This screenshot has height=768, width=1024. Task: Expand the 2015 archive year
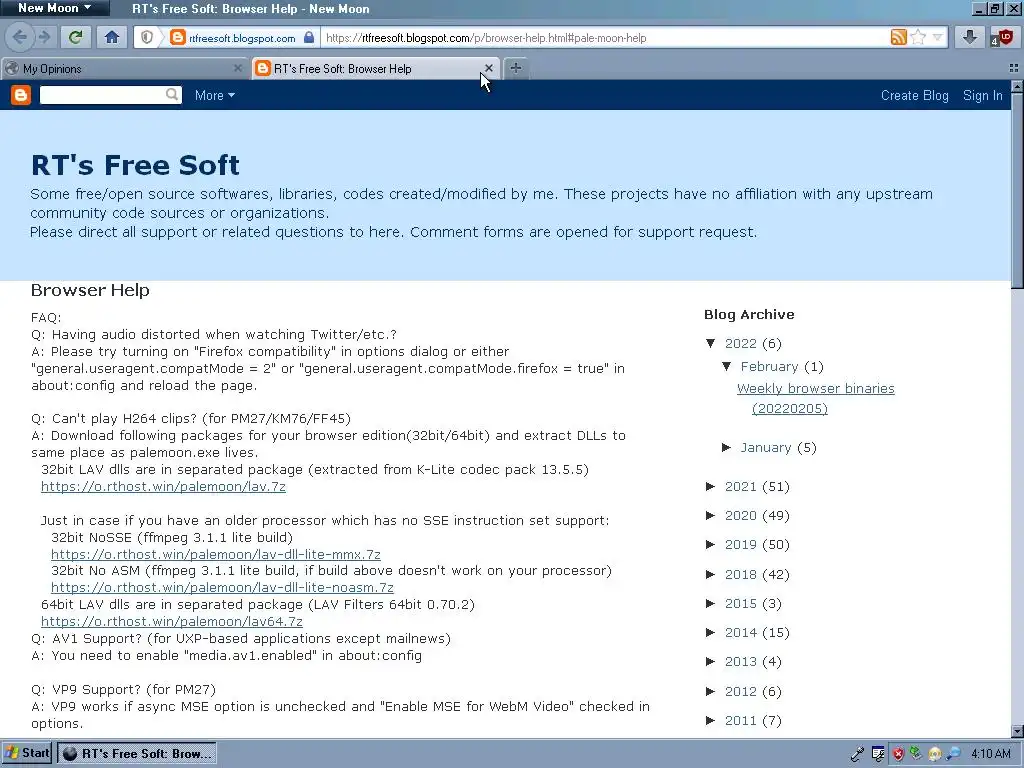pyautogui.click(x=711, y=603)
